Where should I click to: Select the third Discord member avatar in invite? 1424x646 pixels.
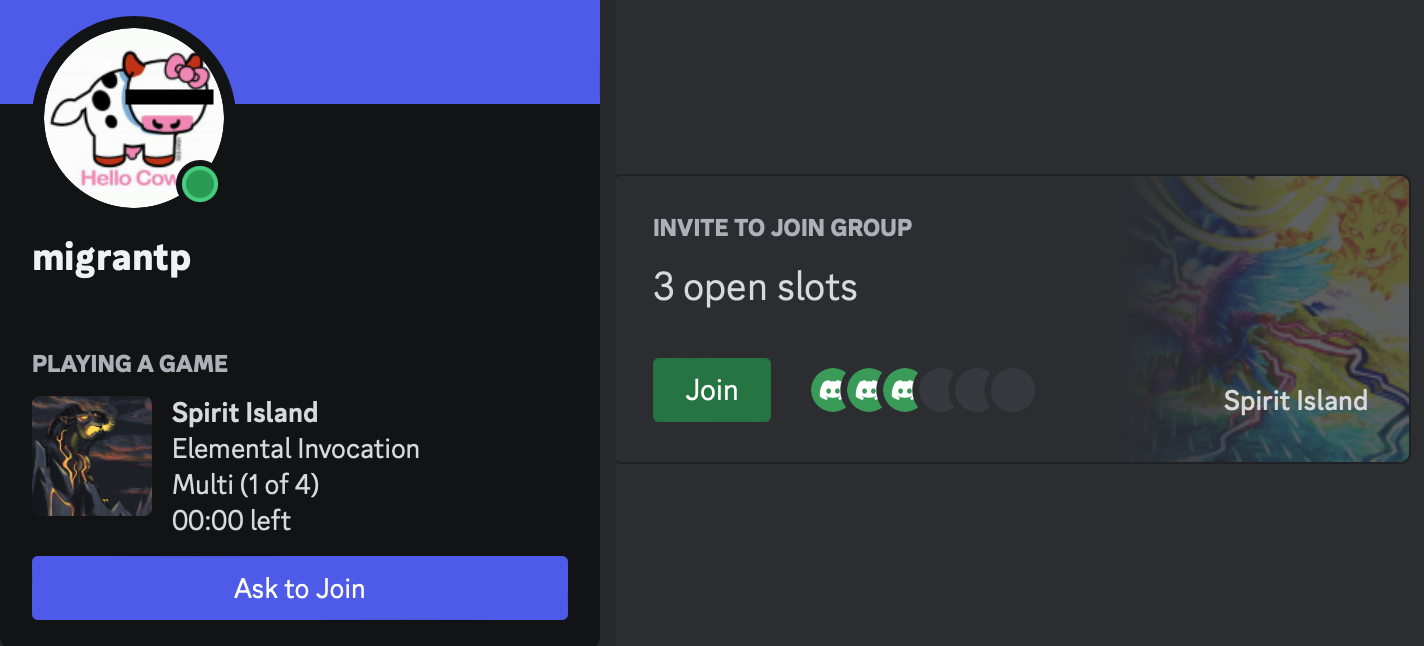tap(903, 390)
